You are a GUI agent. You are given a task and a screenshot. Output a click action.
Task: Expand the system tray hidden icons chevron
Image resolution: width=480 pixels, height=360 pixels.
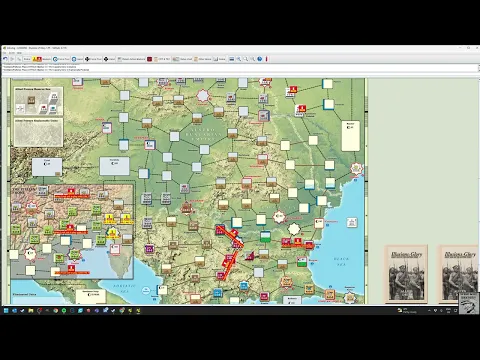coord(429,311)
